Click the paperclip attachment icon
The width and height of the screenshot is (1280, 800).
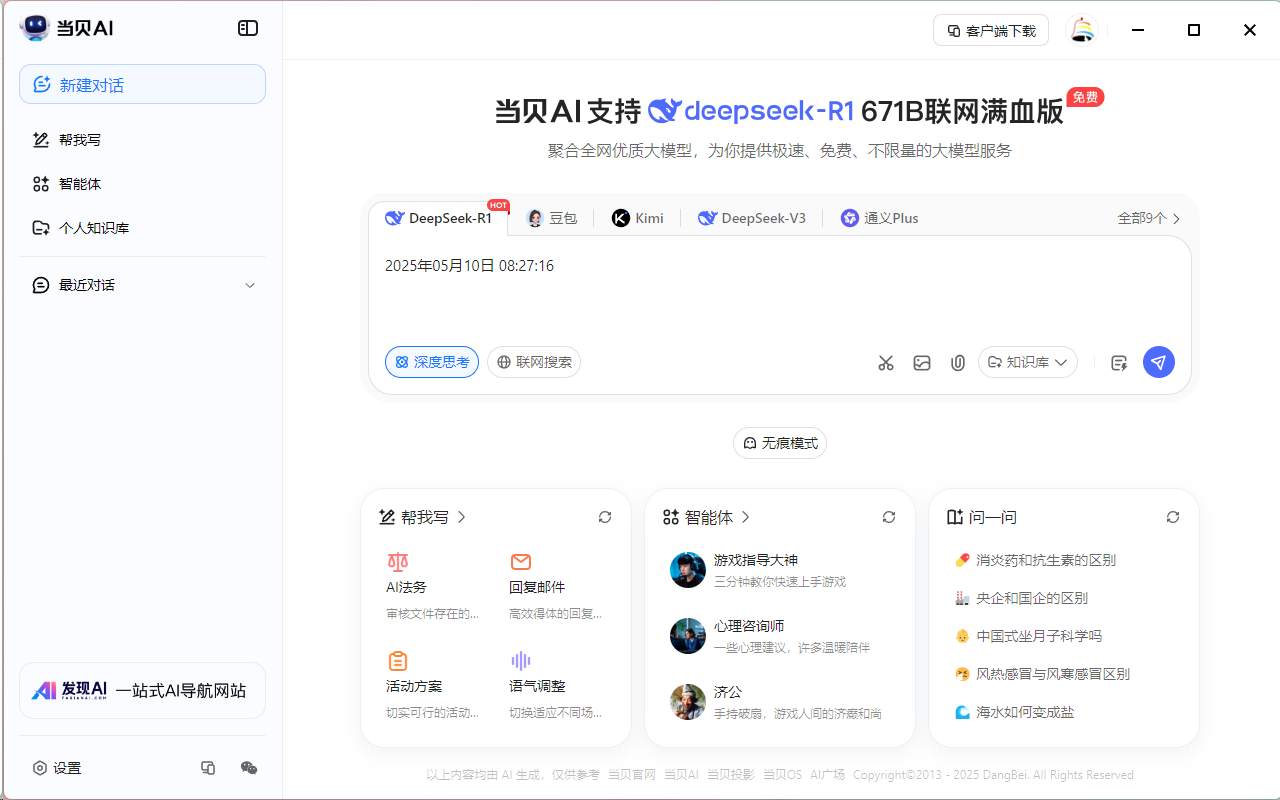click(x=957, y=363)
